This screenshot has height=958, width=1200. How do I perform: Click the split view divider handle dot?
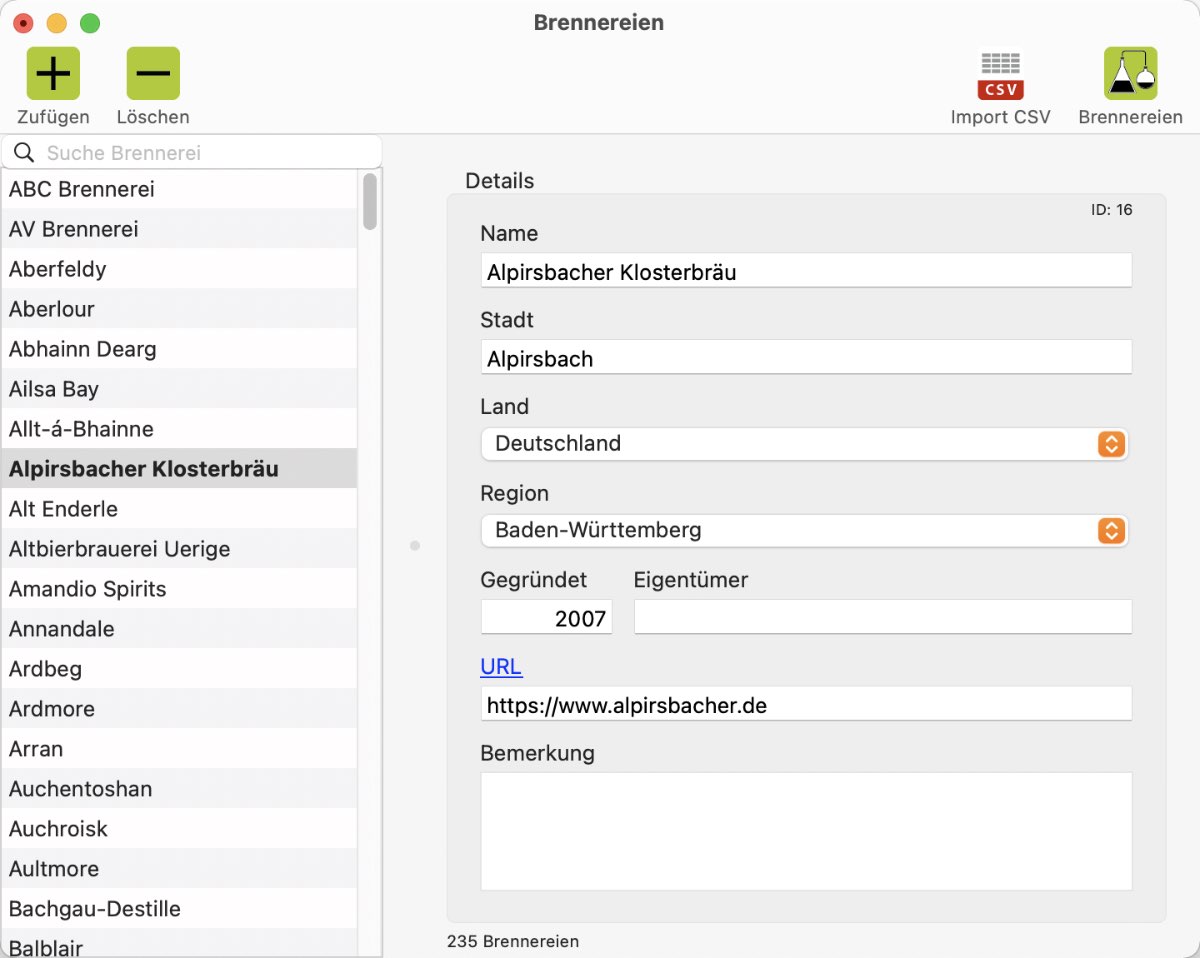[415, 546]
